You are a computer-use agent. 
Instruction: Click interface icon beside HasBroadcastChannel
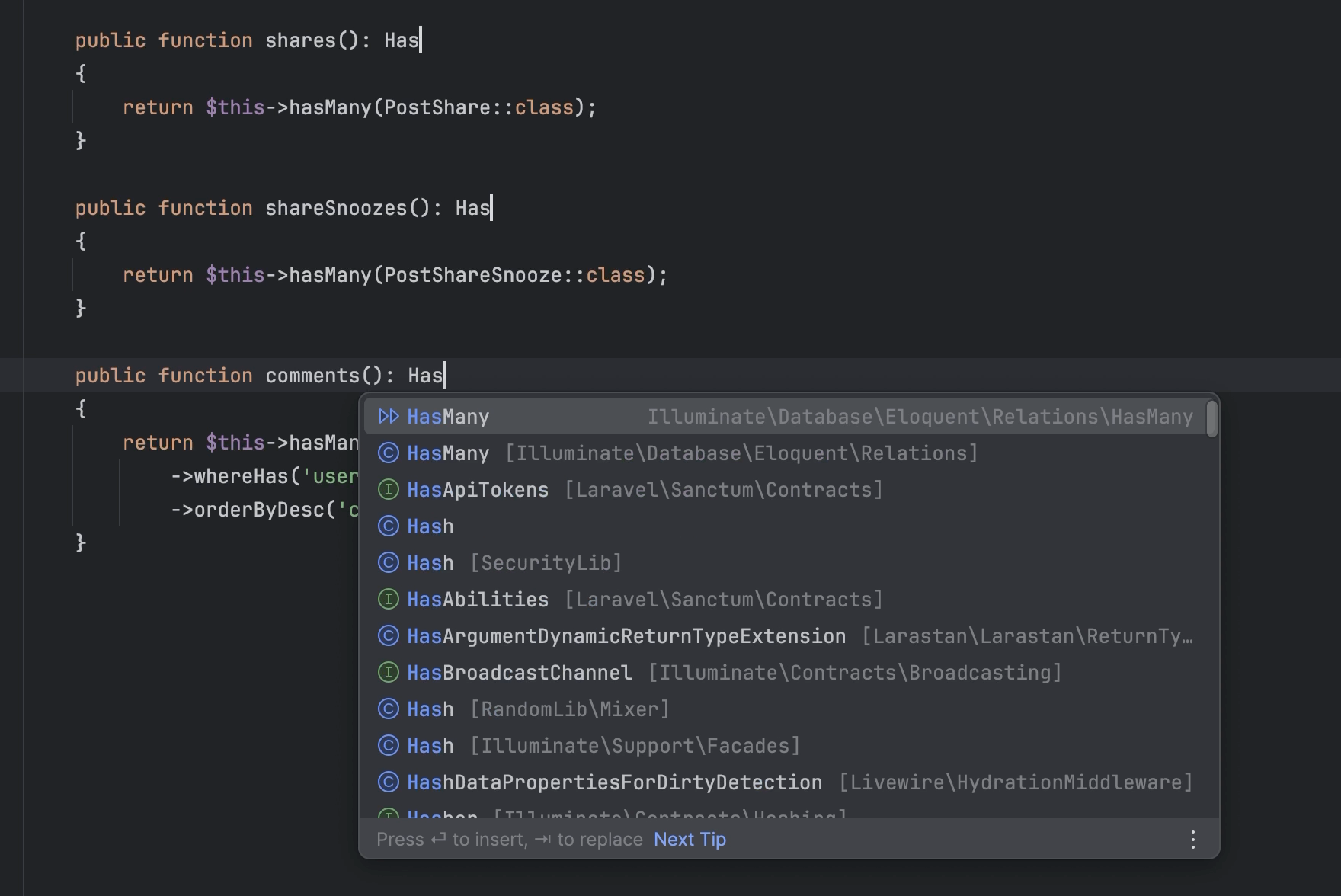[389, 672]
